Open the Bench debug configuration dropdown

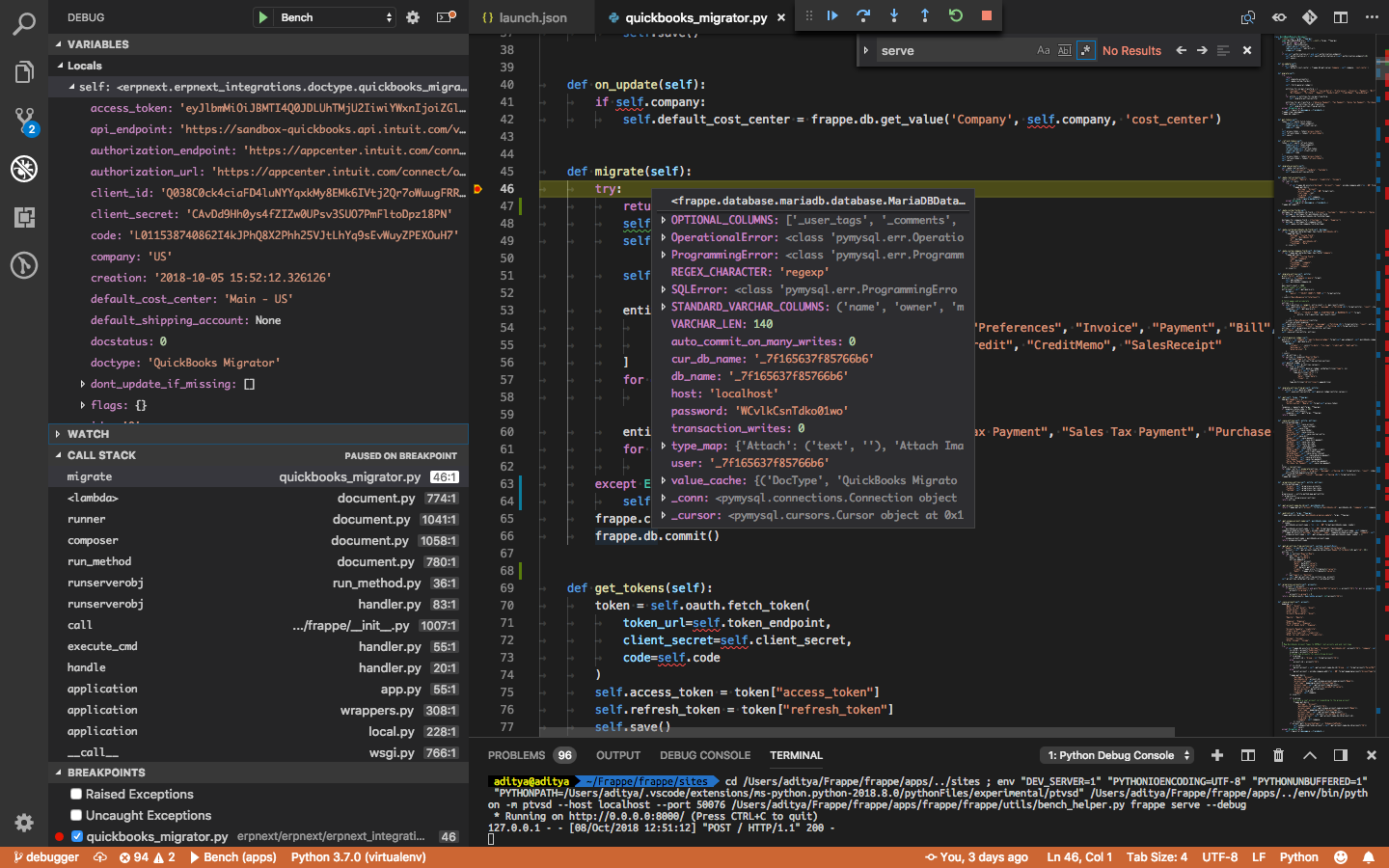(334, 17)
